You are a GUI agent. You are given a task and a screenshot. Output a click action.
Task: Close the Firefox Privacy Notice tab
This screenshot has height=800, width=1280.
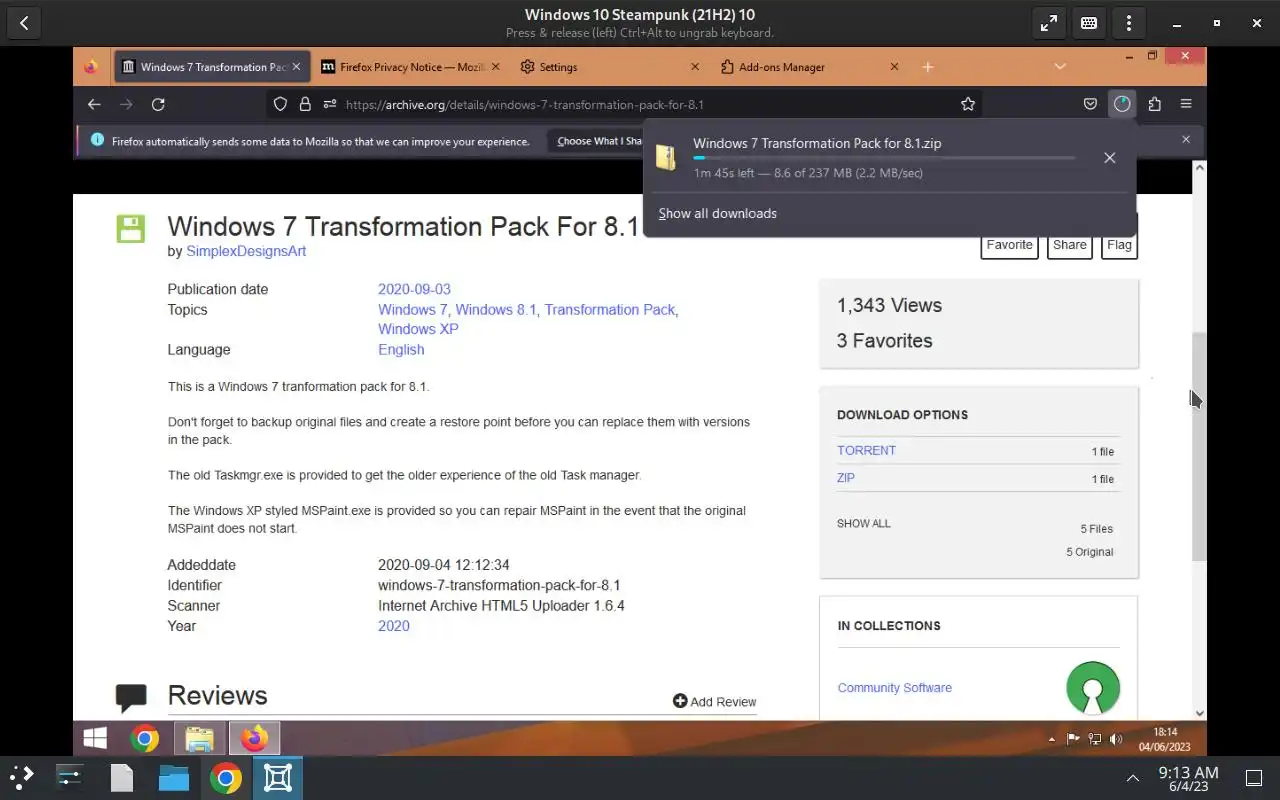(x=496, y=67)
